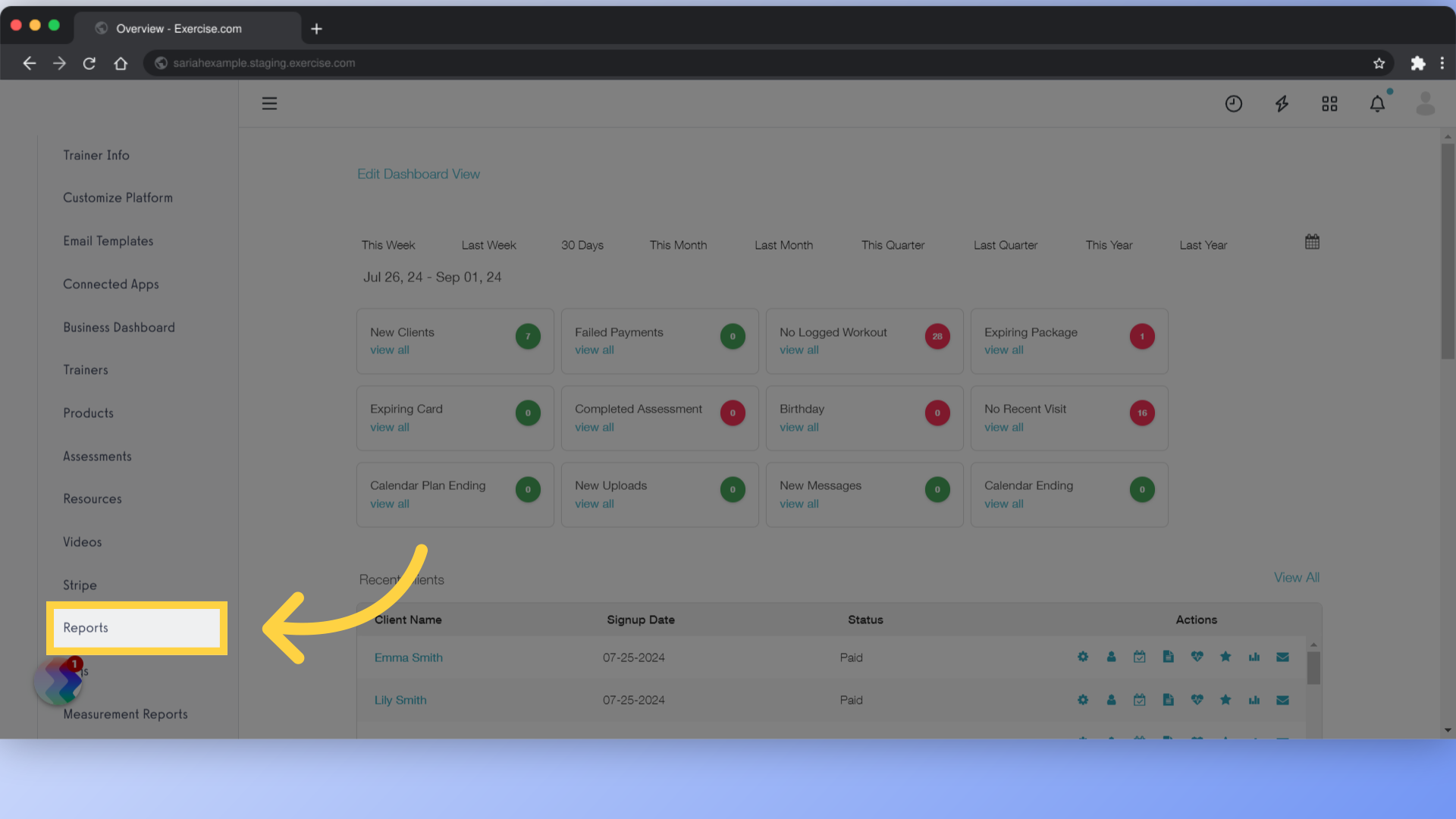Image resolution: width=1456 pixels, height=819 pixels.
Task: Select the 30 Days date range
Action: pos(582,245)
